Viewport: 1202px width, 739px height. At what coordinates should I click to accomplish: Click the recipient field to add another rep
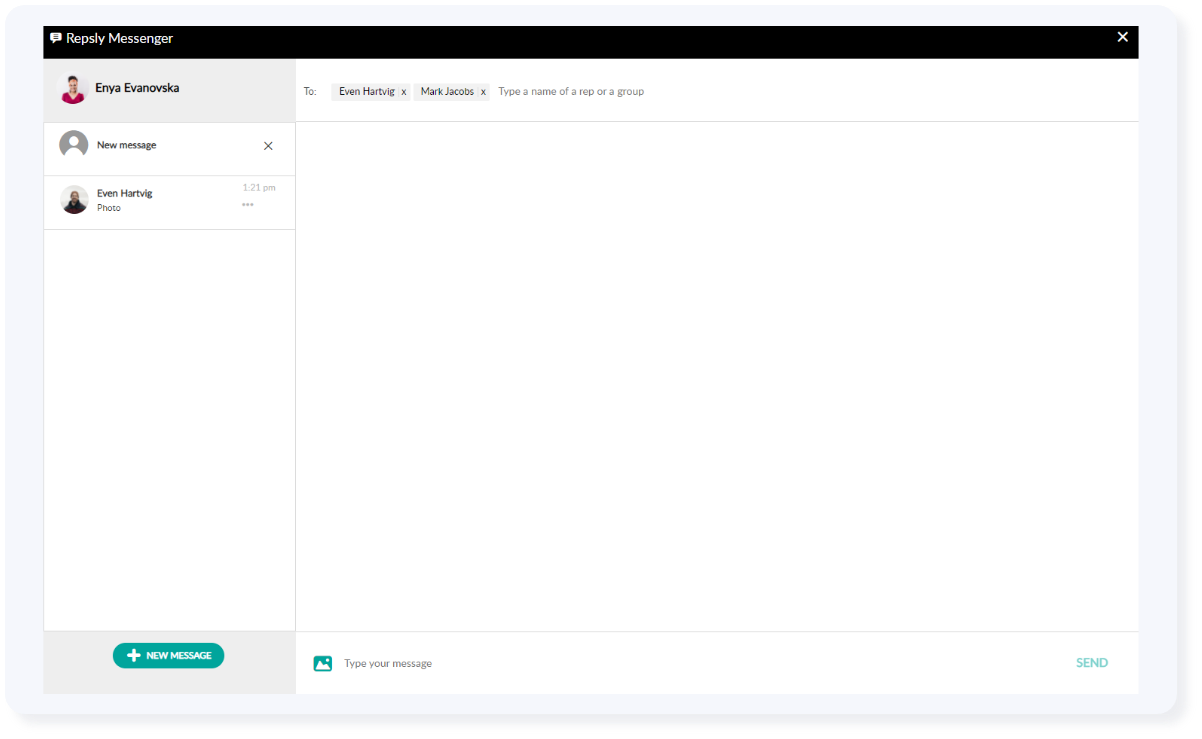click(570, 91)
